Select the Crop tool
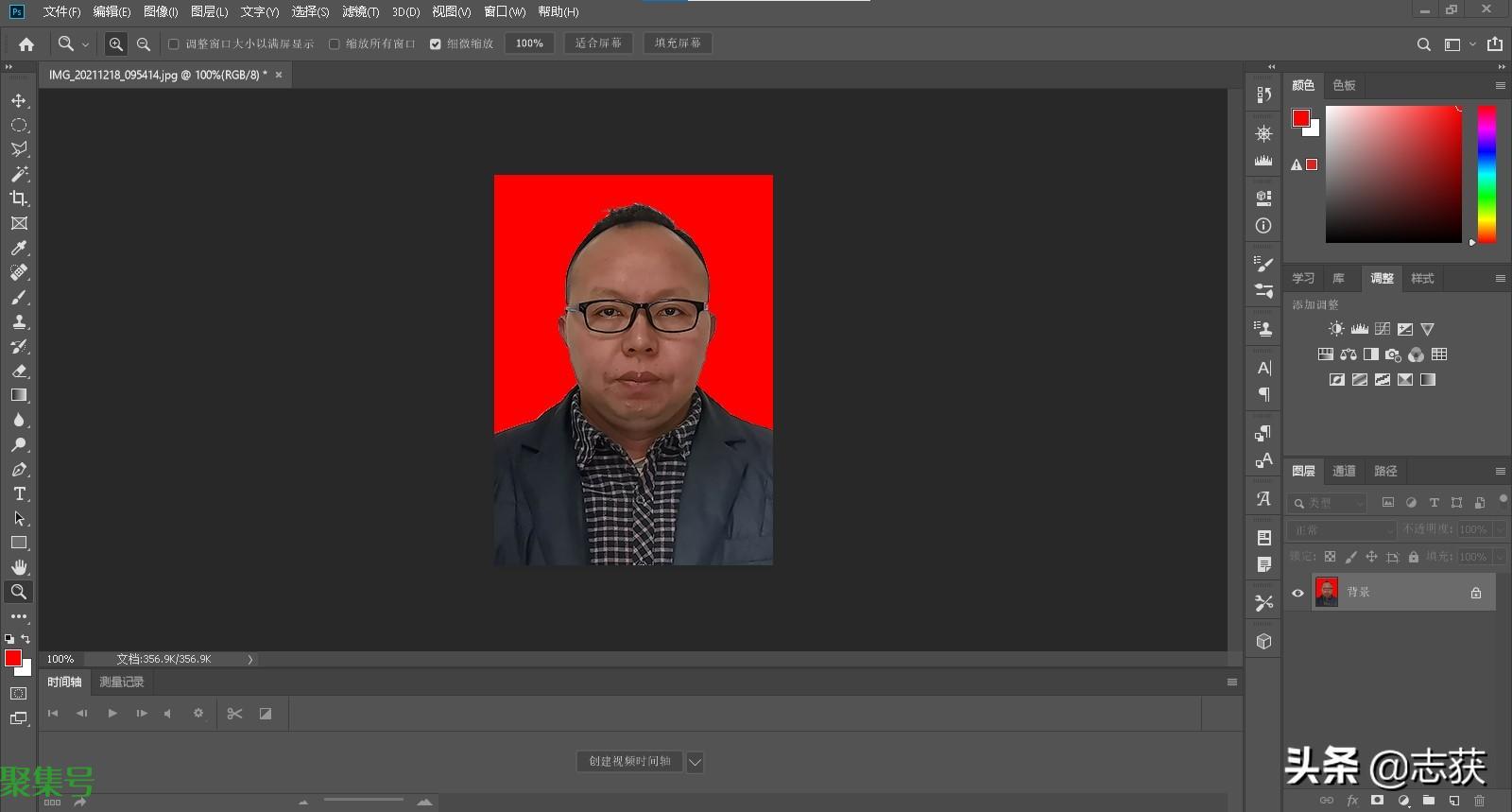Image resolution: width=1512 pixels, height=812 pixels. coord(19,199)
